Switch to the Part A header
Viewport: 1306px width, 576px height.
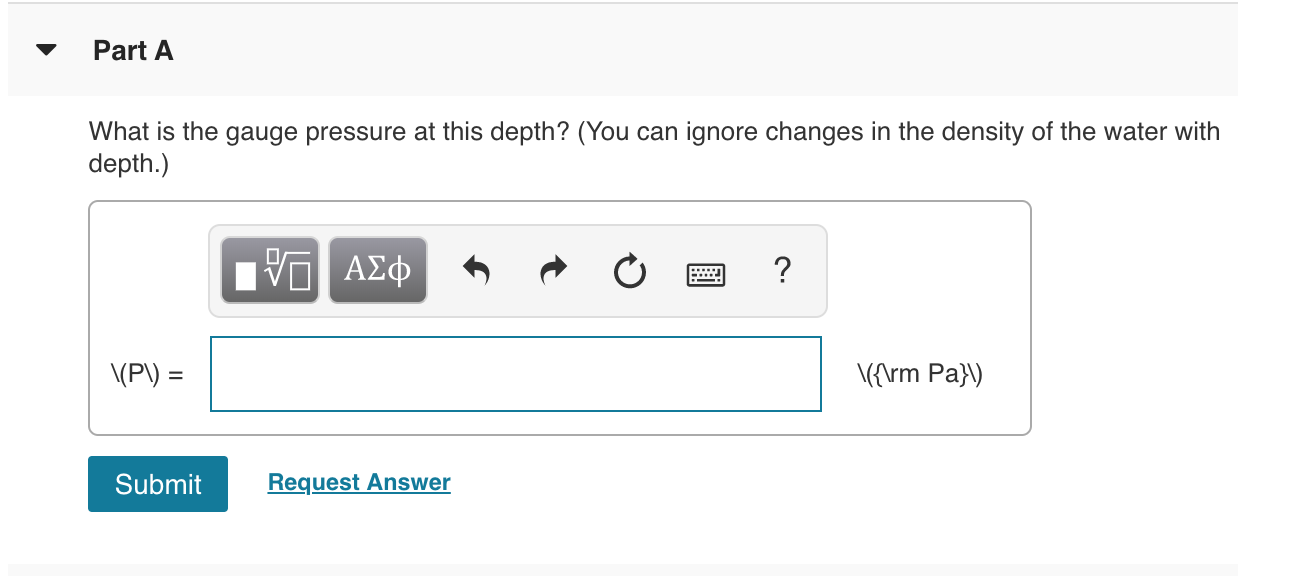click(132, 50)
